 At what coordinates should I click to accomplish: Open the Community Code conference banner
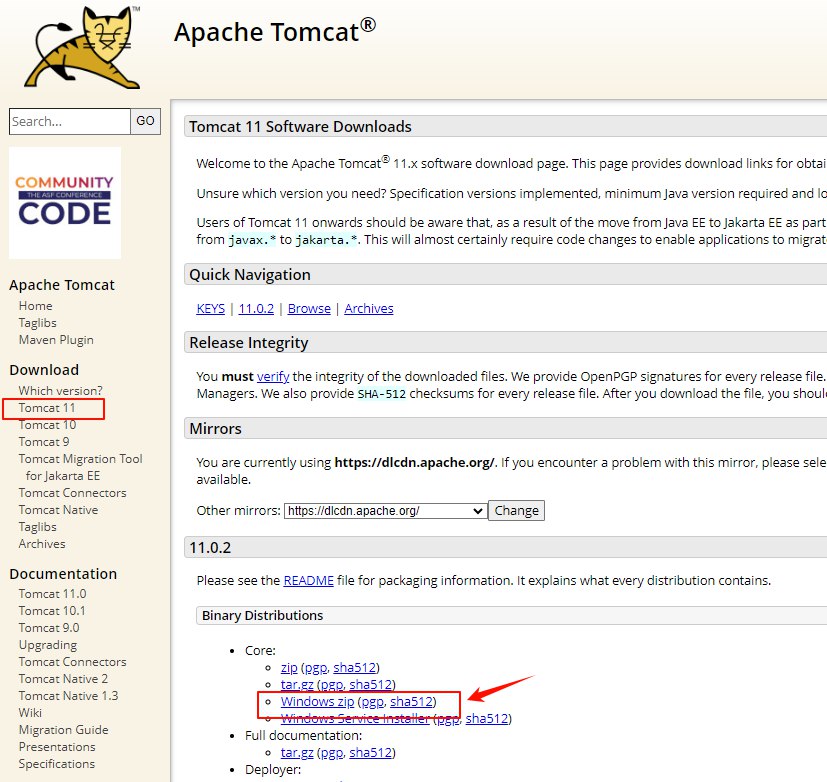click(65, 203)
